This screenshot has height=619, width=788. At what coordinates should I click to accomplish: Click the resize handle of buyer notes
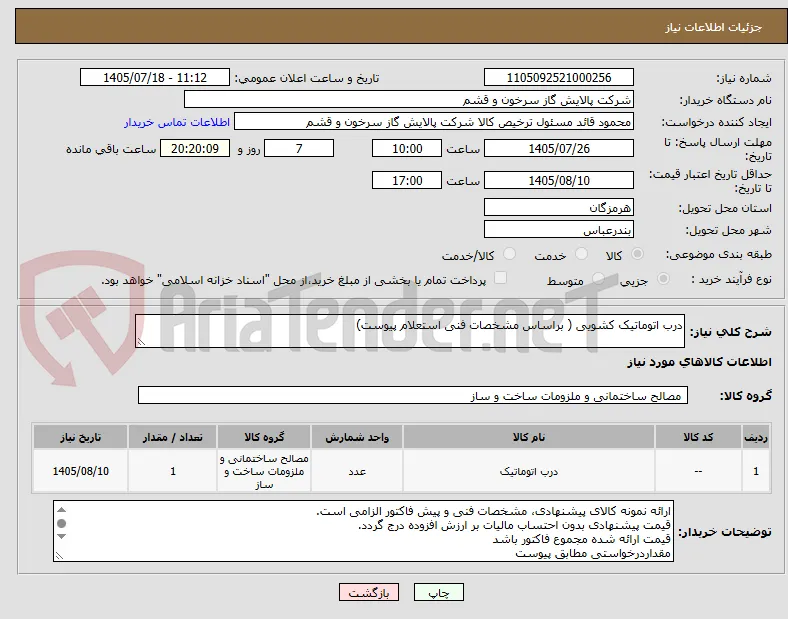tap(59, 556)
